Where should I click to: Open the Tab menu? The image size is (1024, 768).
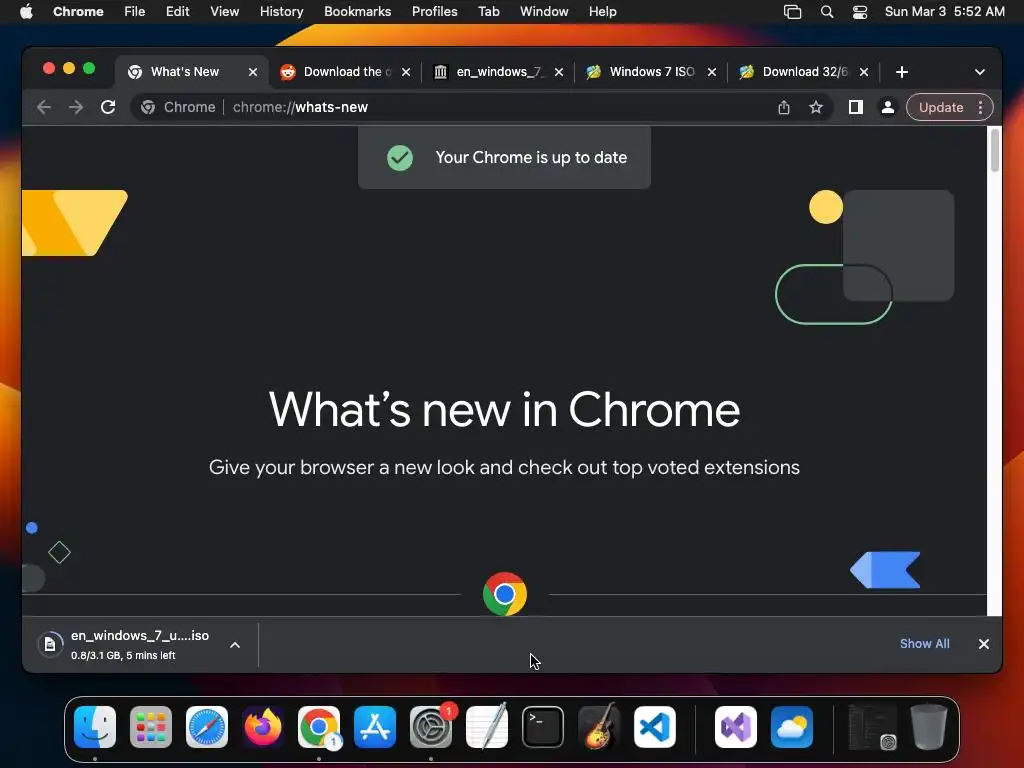click(488, 12)
